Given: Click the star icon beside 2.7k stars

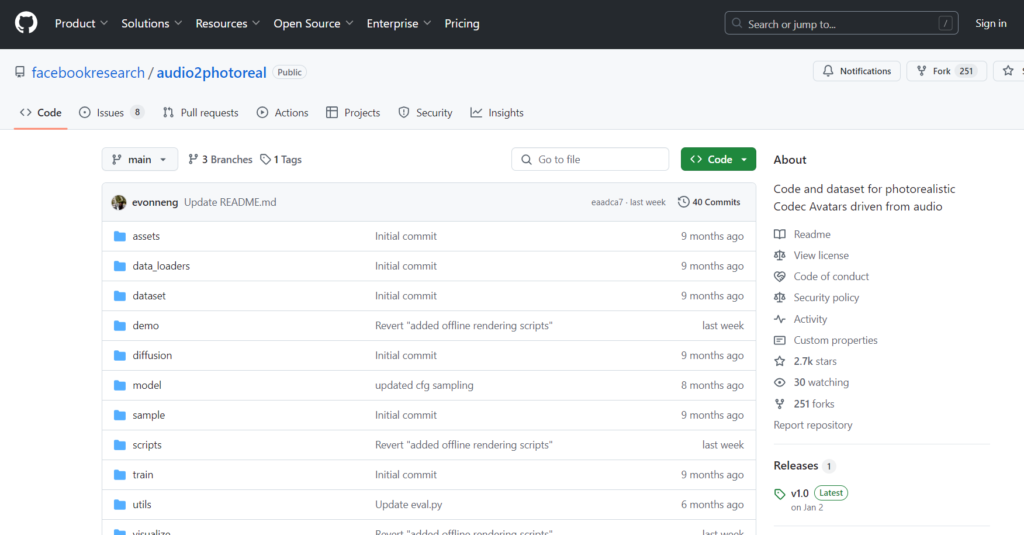Looking at the screenshot, I should (x=780, y=361).
